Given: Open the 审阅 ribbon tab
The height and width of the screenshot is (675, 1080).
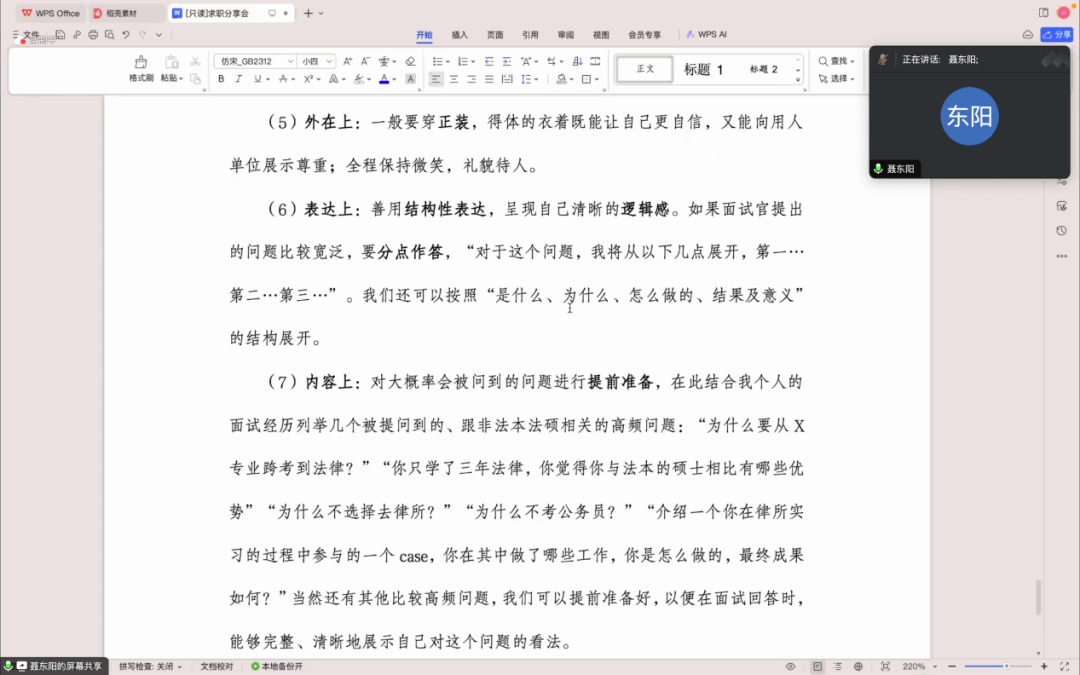Looking at the screenshot, I should 565,35.
